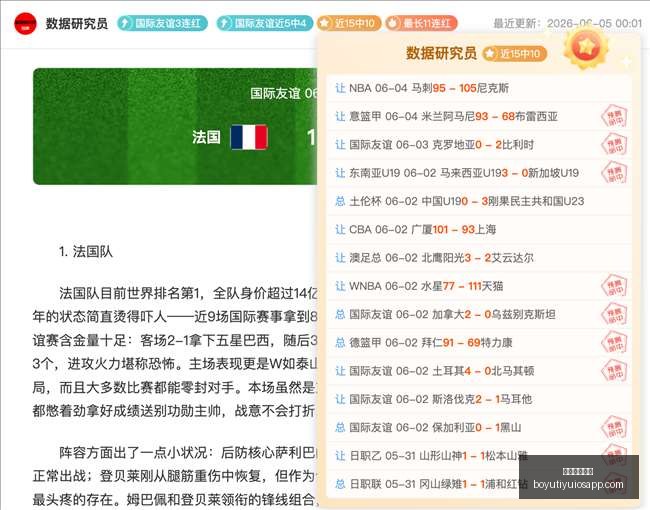Click the 最长11连红 badge

(x=422, y=23)
